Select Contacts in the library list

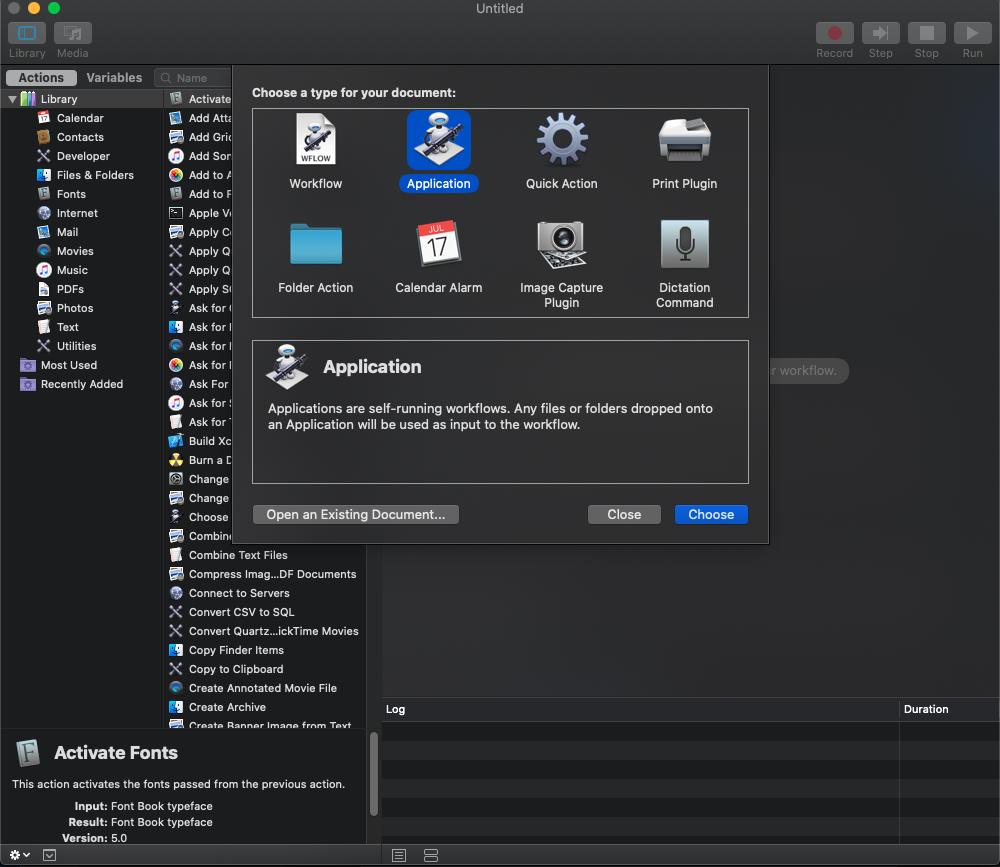point(80,137)
